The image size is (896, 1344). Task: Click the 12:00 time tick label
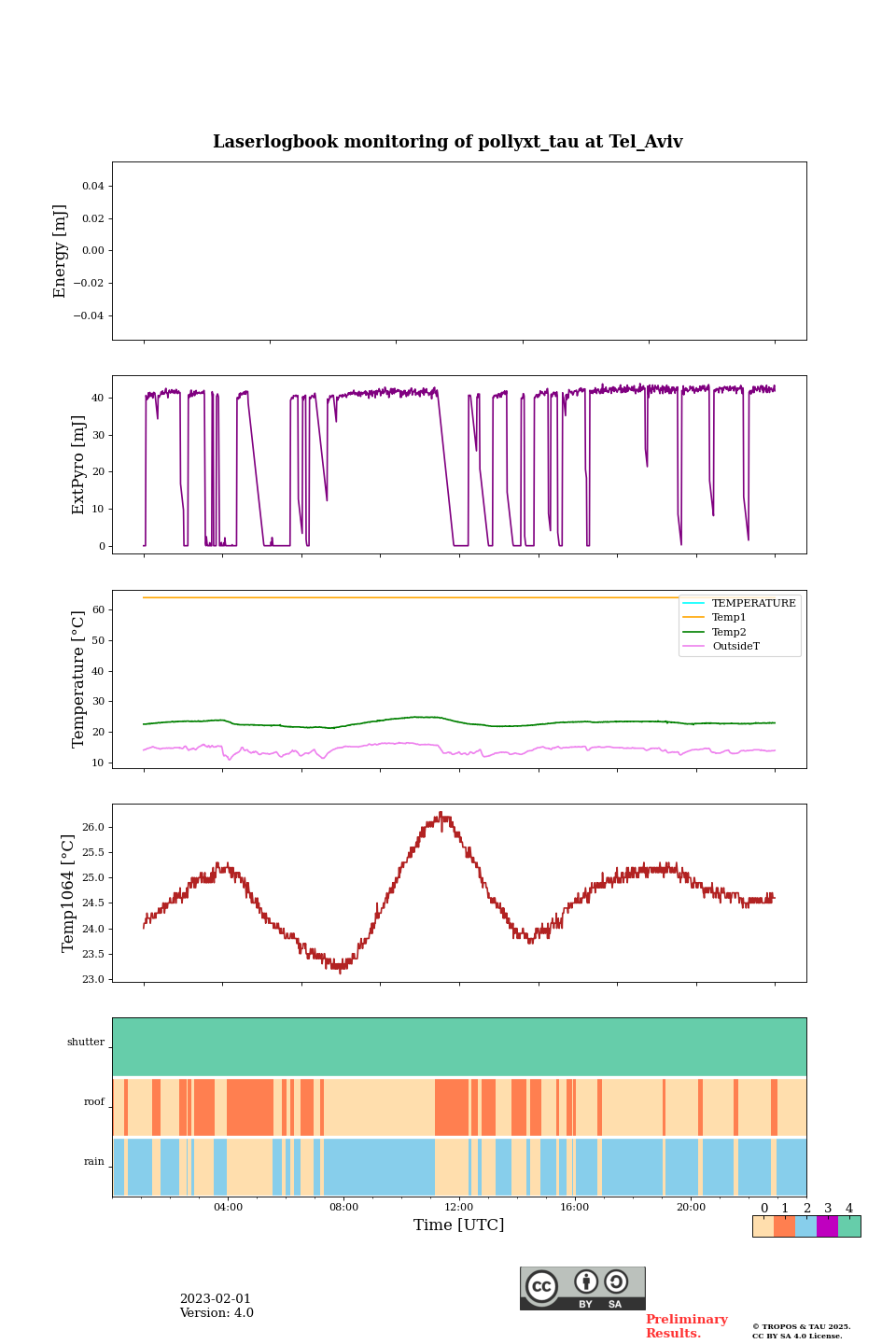click(459, 1207)
